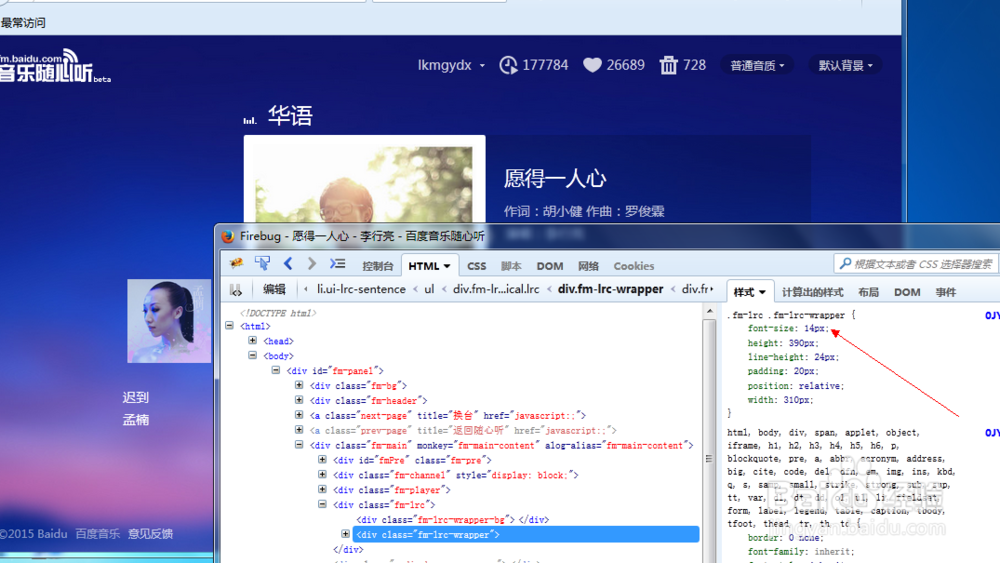Switch to the Cookies tab
The image size is (1000, 563).
633,266
